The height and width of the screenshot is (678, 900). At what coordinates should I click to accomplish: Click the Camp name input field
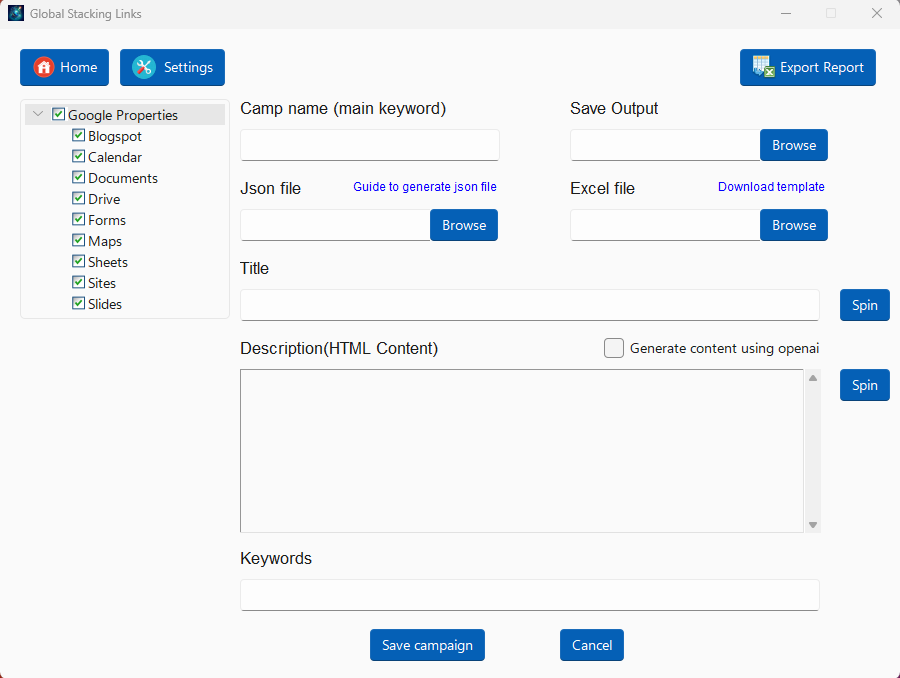click(x=370, y=145)
